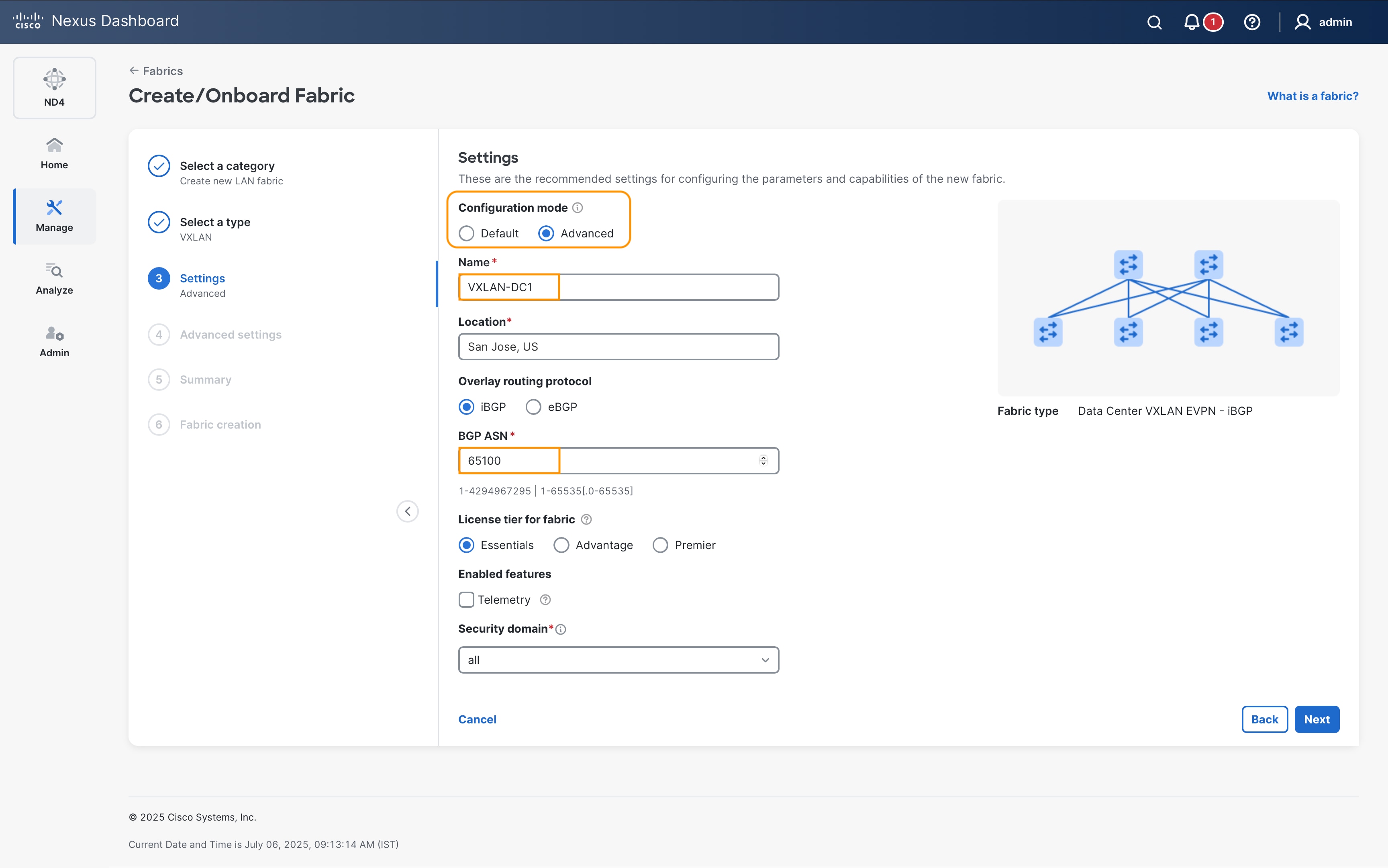The height and width of the screenshot is (868, 1388).
Task: Click Fabric creation step 6
Action: click(204, 425)
